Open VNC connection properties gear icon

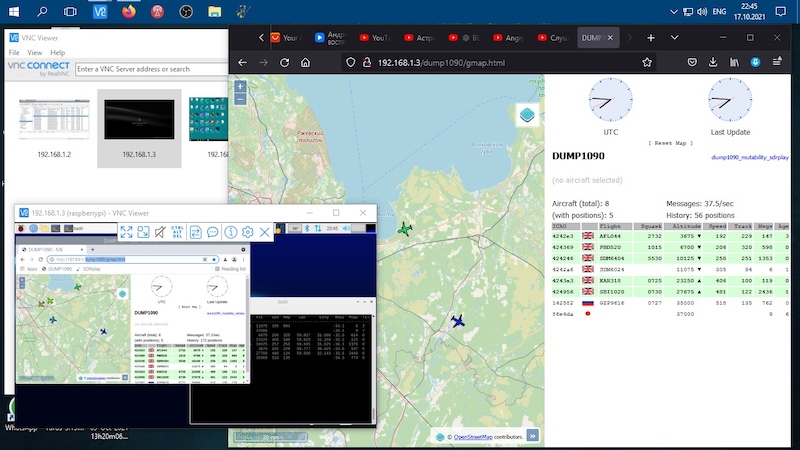(248, 232)
